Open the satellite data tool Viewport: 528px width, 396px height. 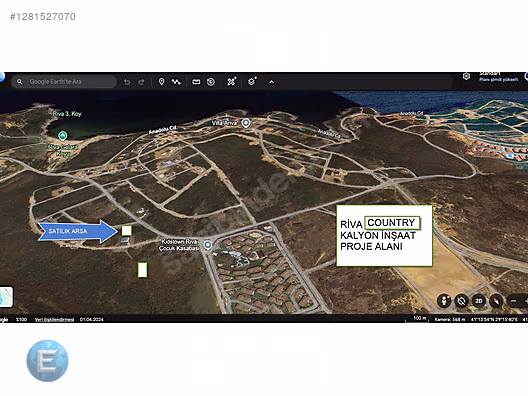[231, 81]
